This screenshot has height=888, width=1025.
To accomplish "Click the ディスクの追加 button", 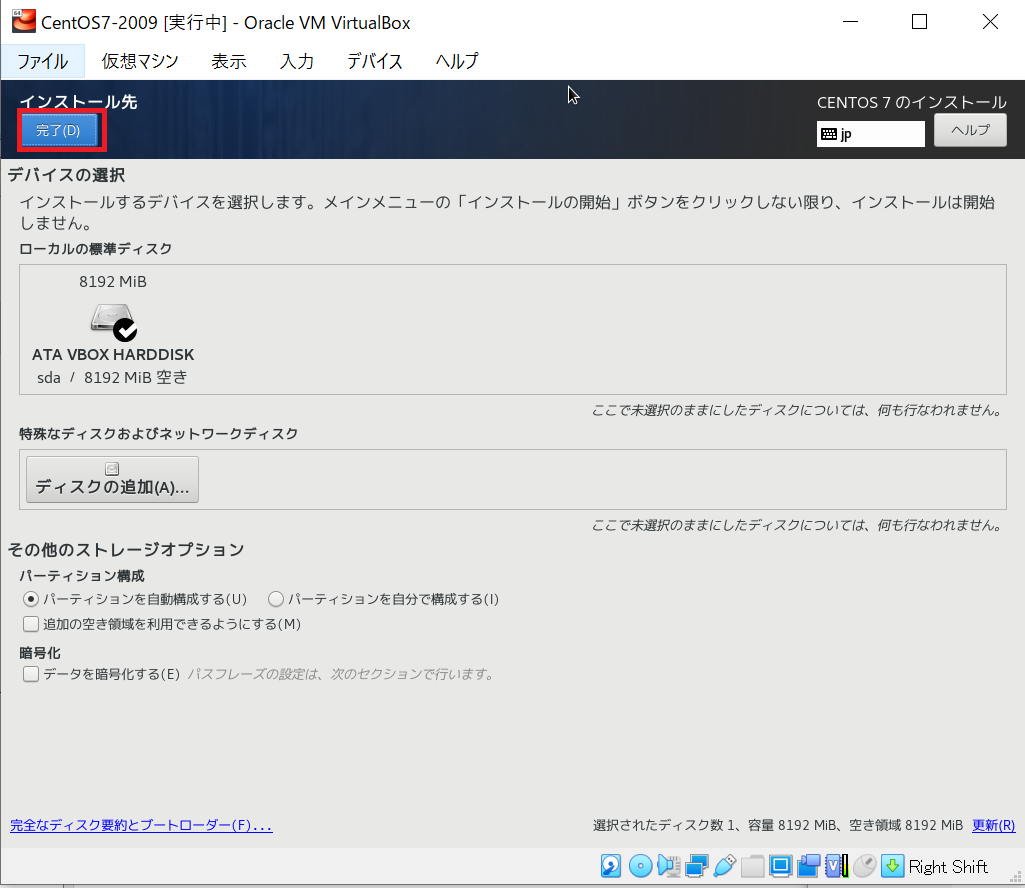I will pos(111,478).
